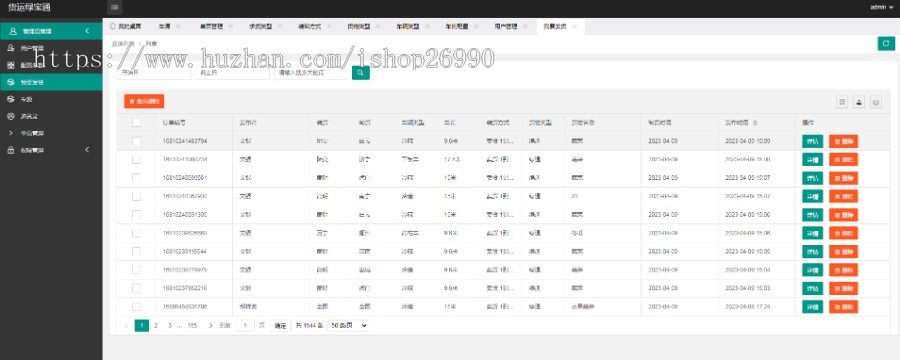The width and height of the screenshot is (900, 360).
Task: Click the confirm button beside page input
Action: pyautogui.click(x=280, y=326)
